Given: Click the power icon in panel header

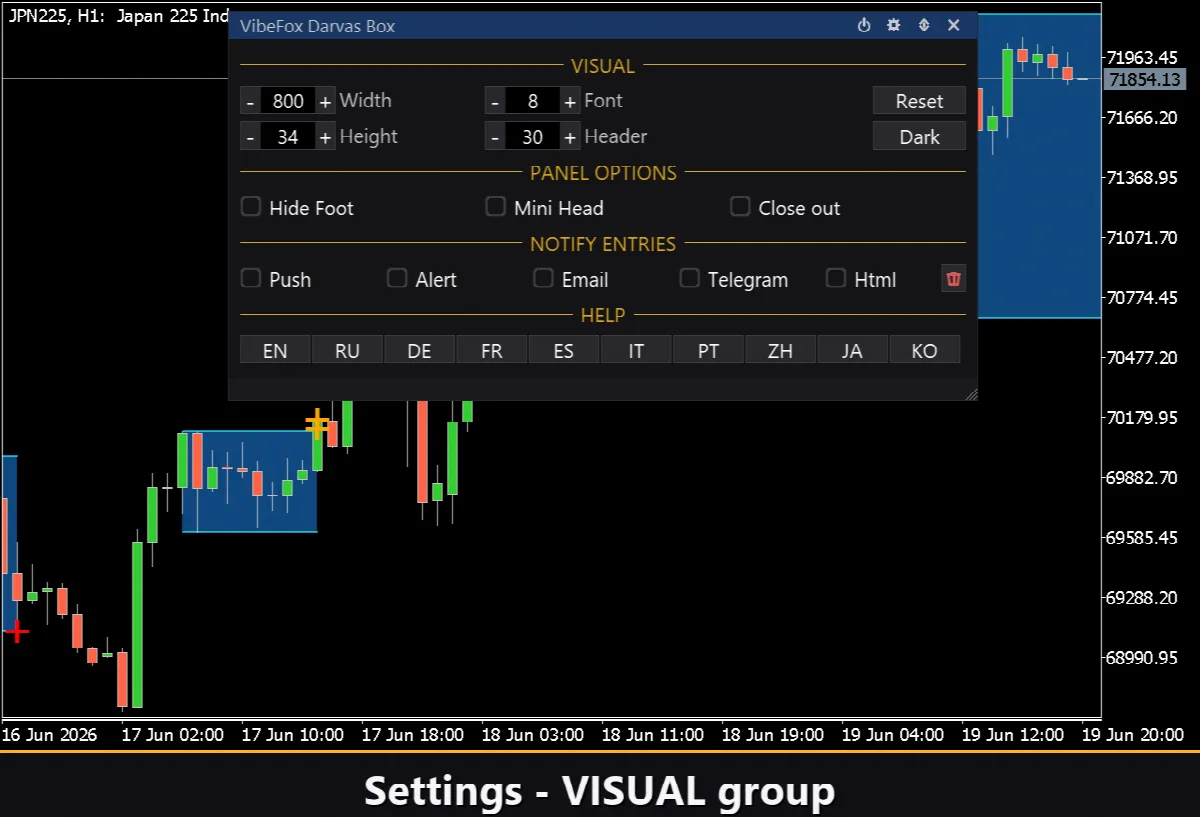Looking at the screenshot, I should coord(864,26).
